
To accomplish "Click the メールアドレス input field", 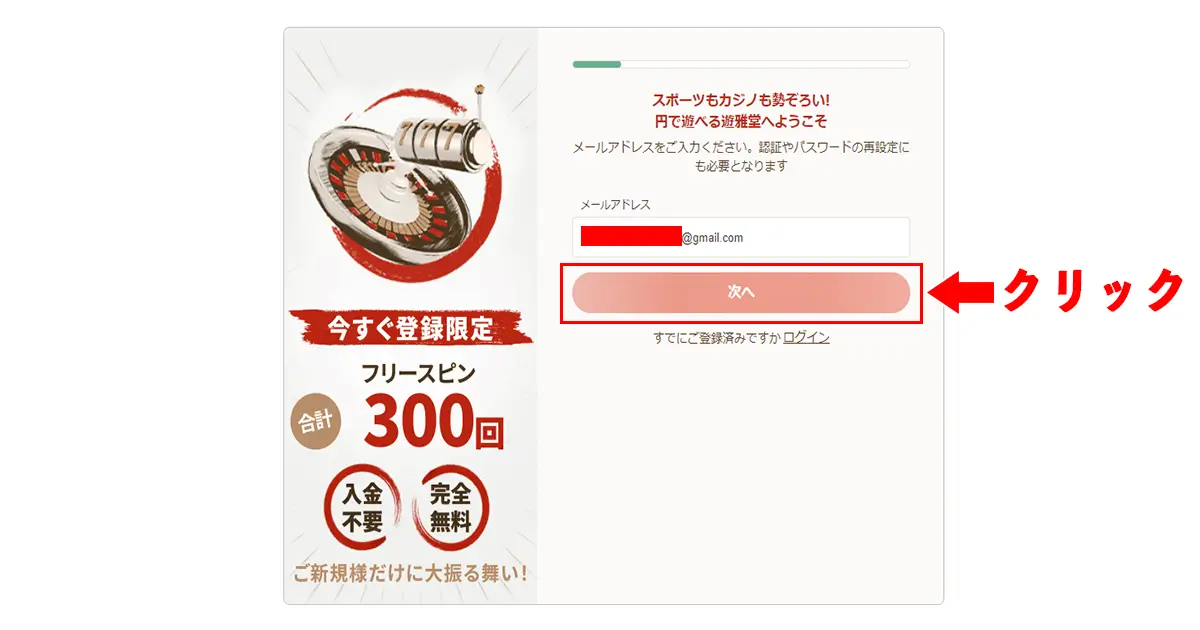I will (x=740, y=237).
